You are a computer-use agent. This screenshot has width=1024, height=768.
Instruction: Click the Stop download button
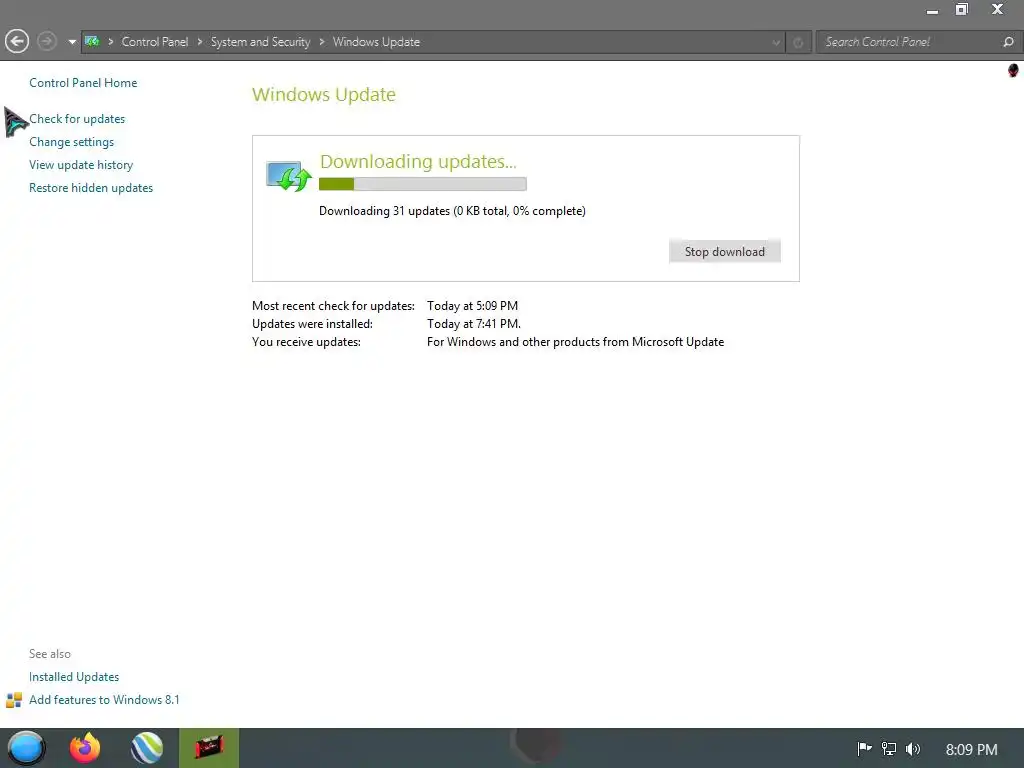tap(724, 251)
